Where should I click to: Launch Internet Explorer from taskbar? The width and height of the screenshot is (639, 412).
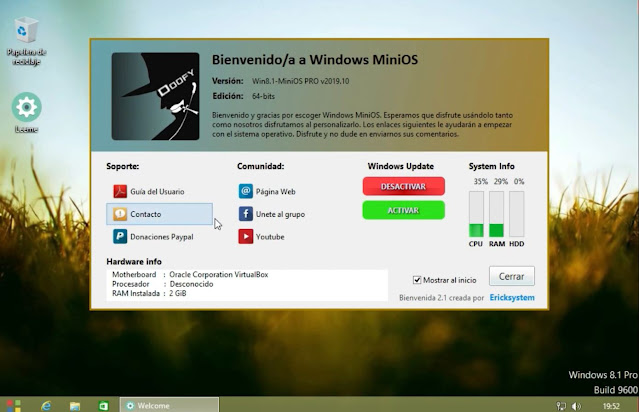pos(46,405)
